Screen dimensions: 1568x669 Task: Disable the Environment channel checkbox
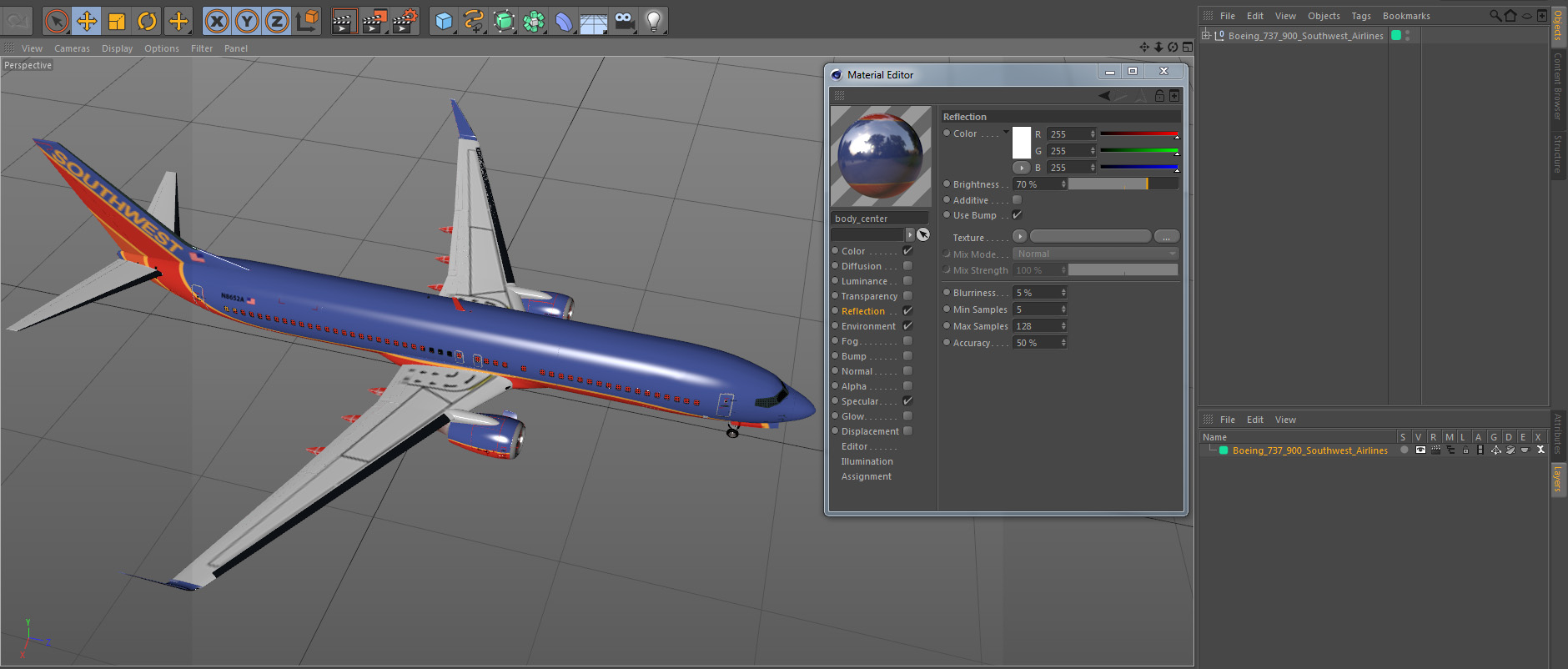pos(907,326)
